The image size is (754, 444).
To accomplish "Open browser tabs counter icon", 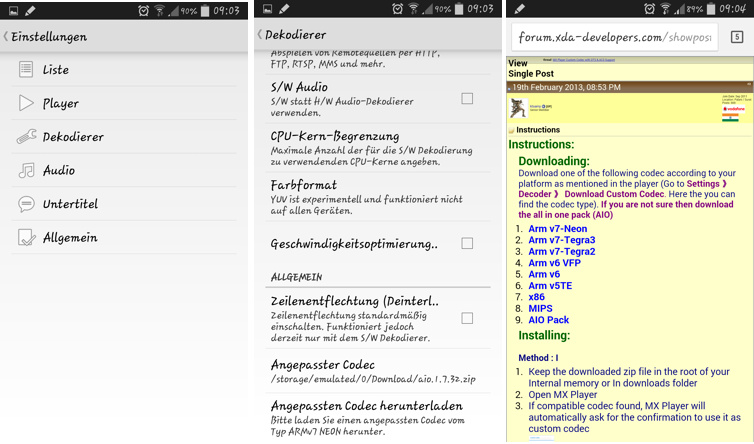I will (x=736, y=38).
